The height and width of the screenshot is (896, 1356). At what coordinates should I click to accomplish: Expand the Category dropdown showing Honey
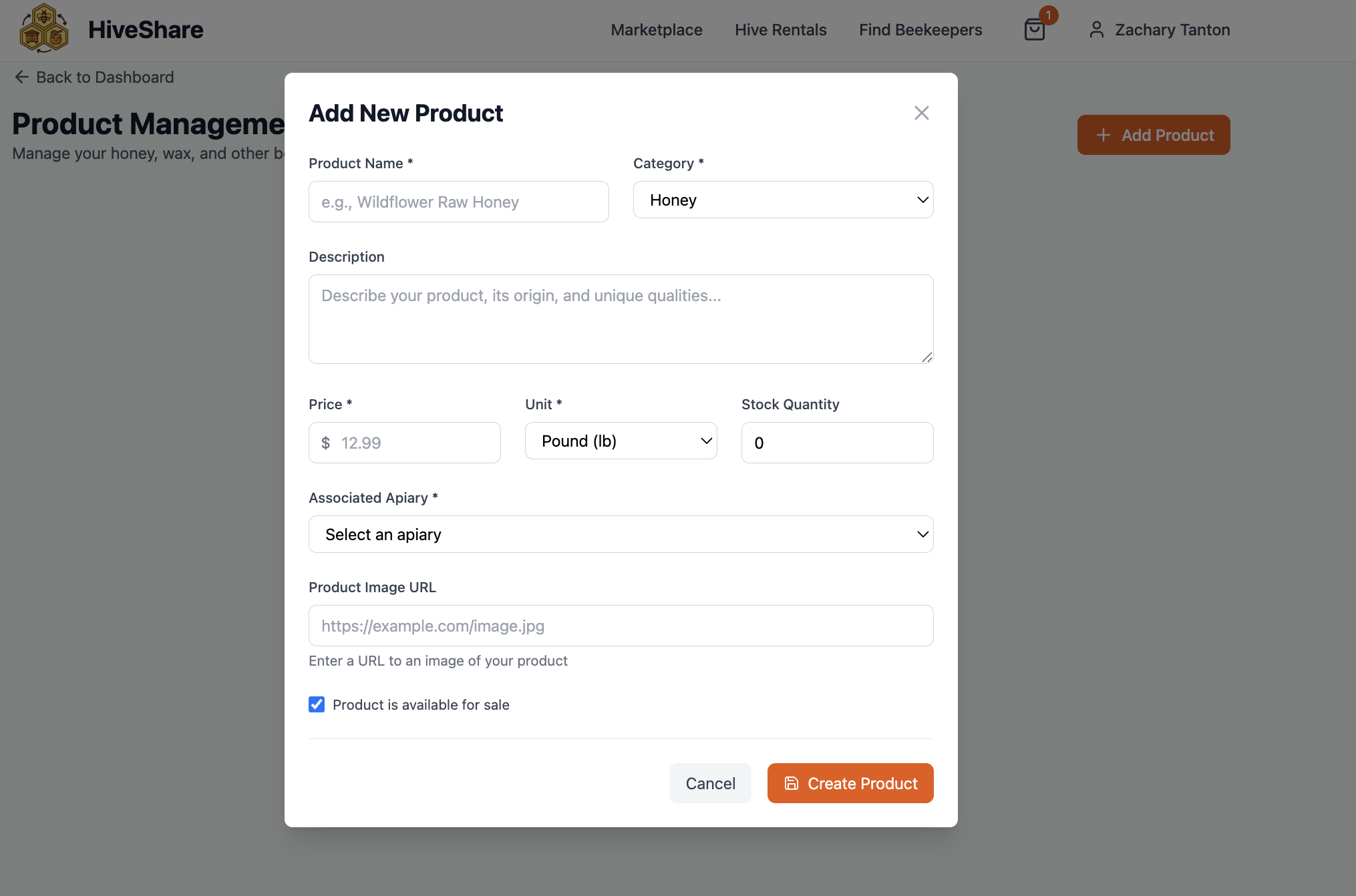click(x=783, y=200)
